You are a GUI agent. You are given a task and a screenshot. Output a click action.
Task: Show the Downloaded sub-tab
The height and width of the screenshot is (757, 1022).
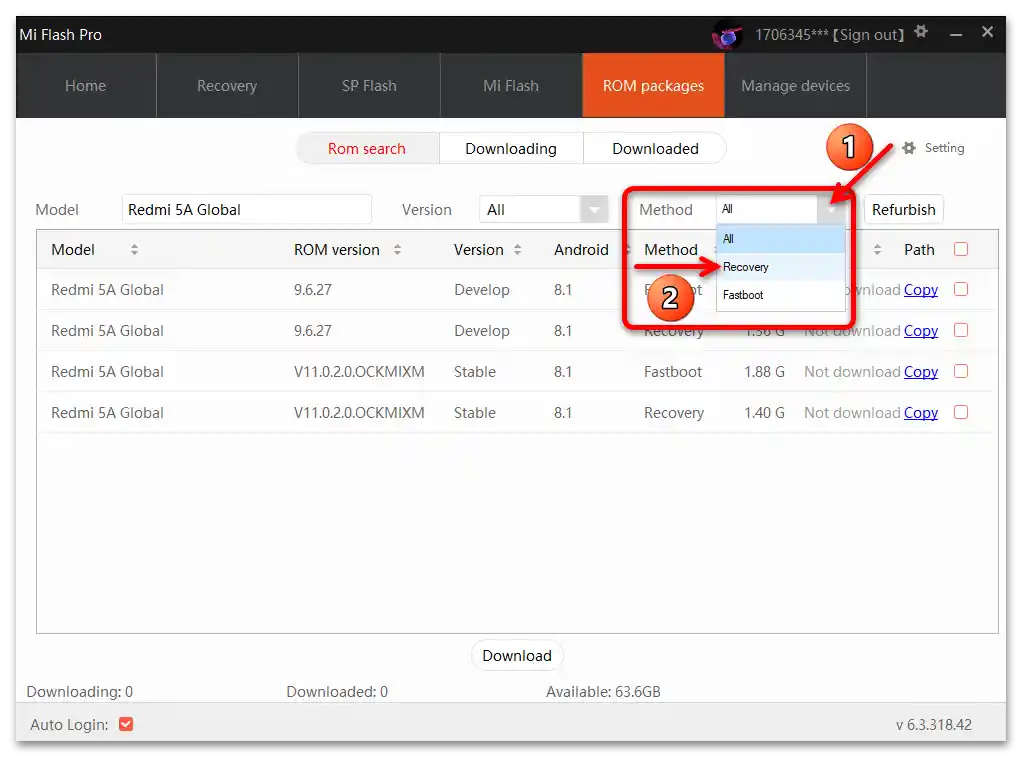point(655,149)
